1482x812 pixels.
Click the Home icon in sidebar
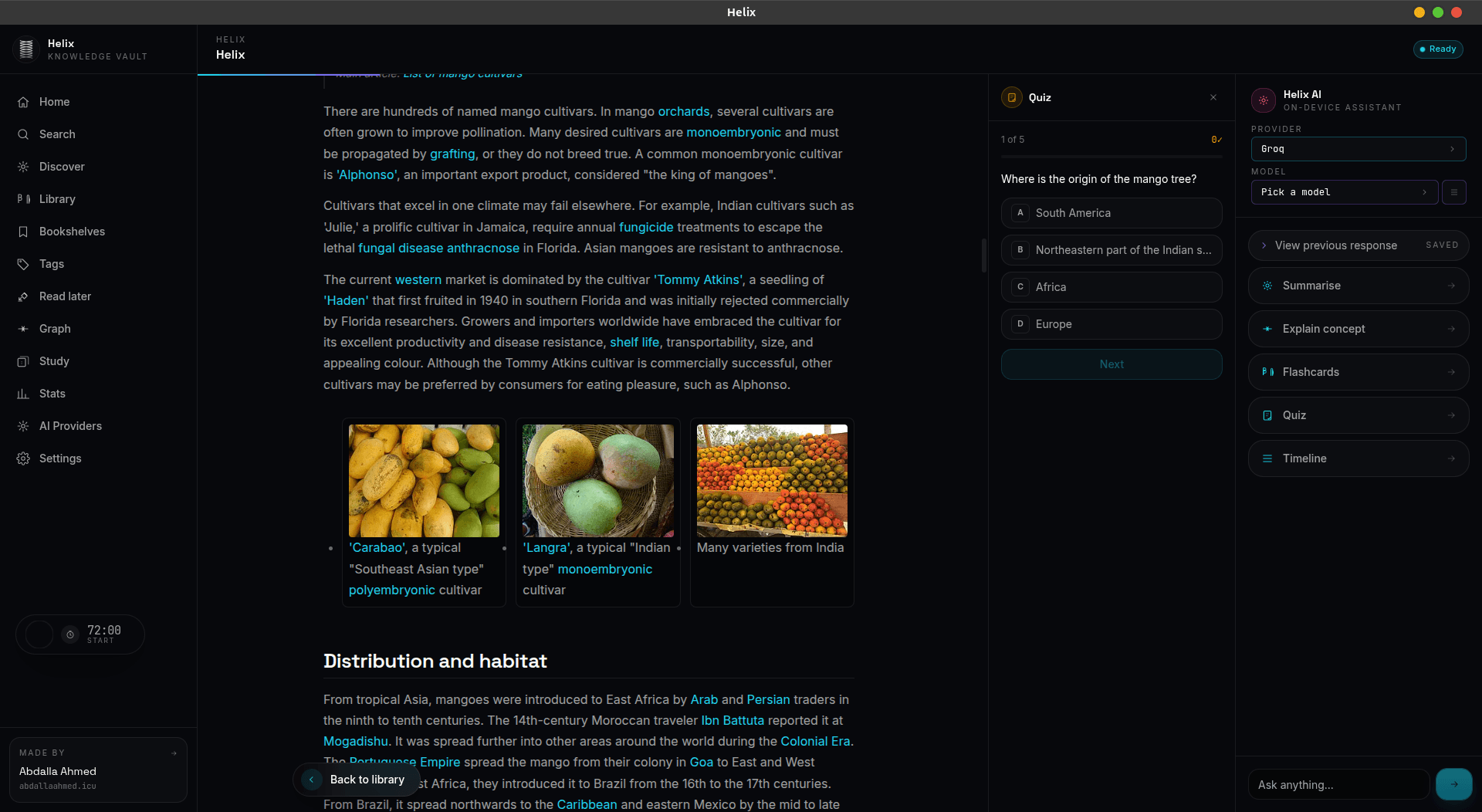point(23,102)
